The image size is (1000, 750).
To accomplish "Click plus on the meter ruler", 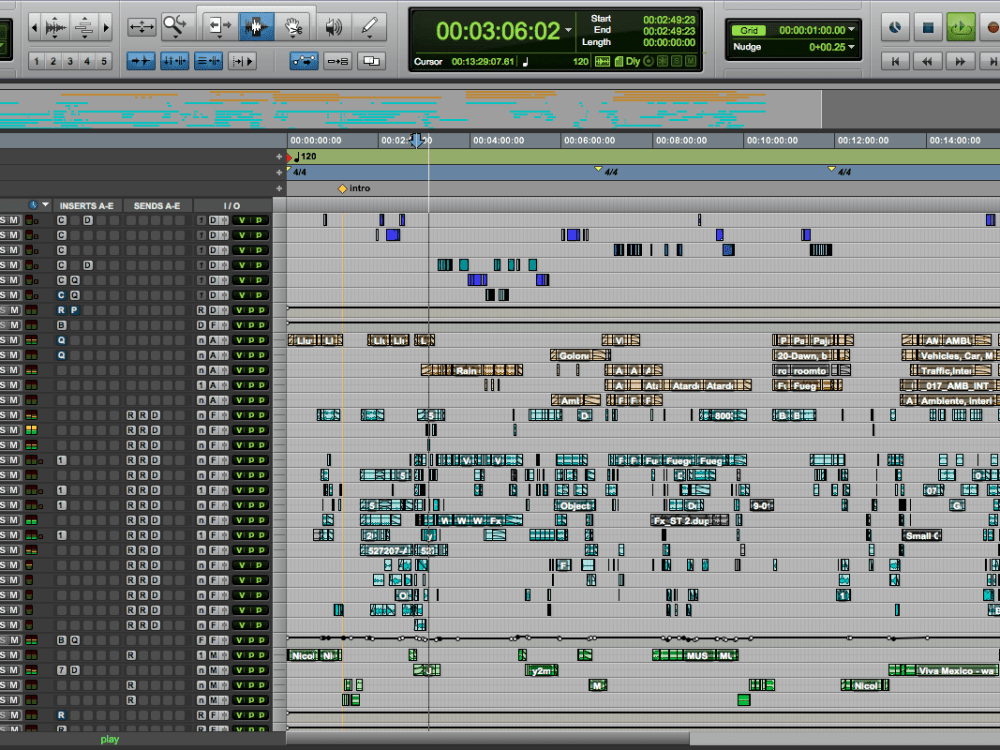I will click(279, 172).
